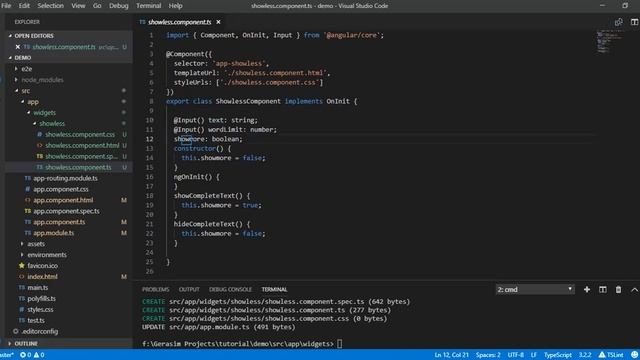
Task: Open app.component.ts file
Action: point(59,222)
